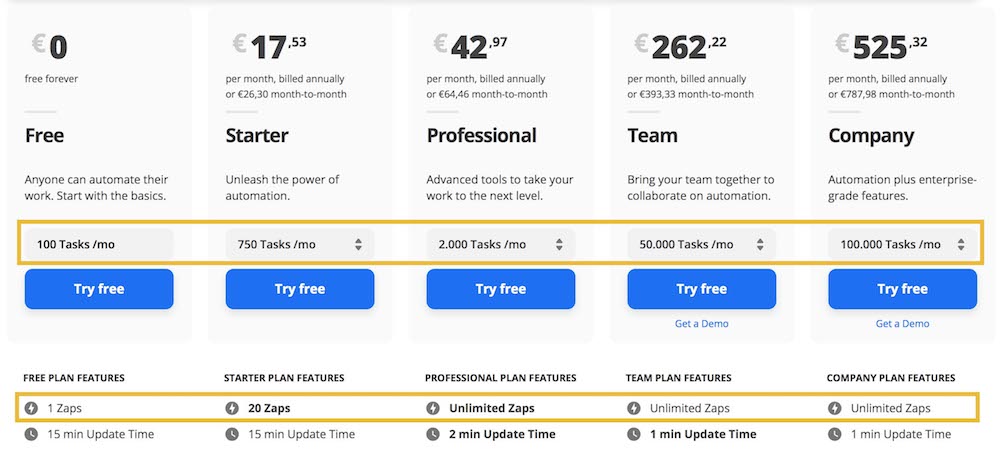The height and width of the screenshot is (450, 1000).
Task: Click the Company plan 1 min clock icon
Action: point(834,435)
